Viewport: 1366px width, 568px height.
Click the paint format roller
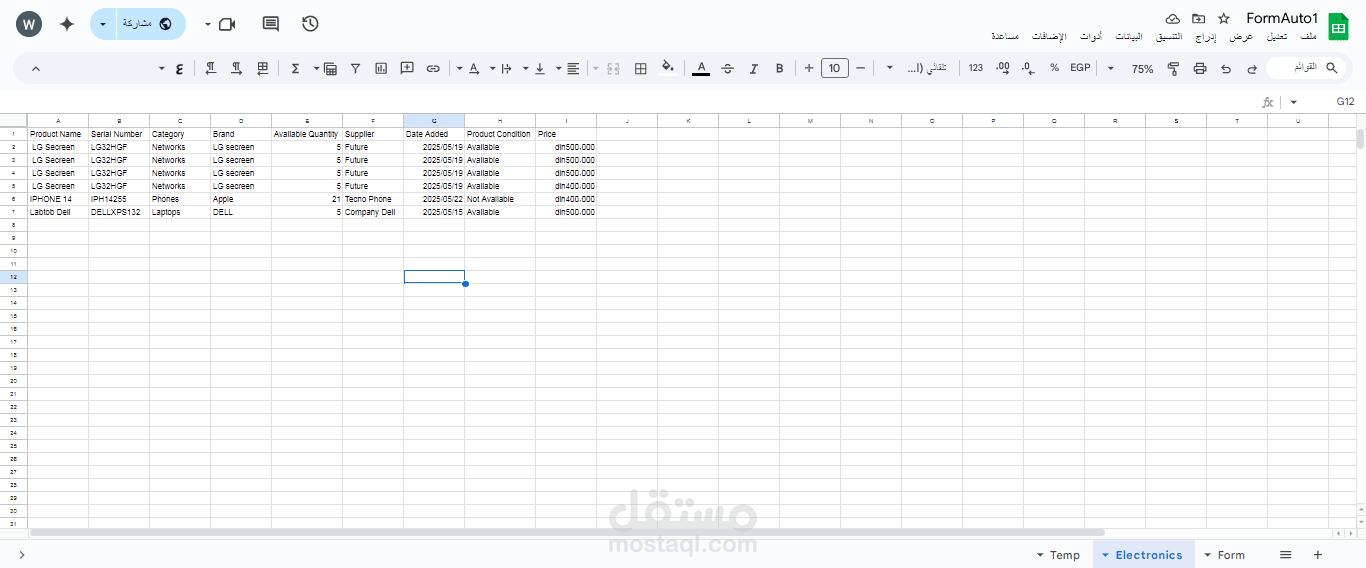click(1174, 68)
